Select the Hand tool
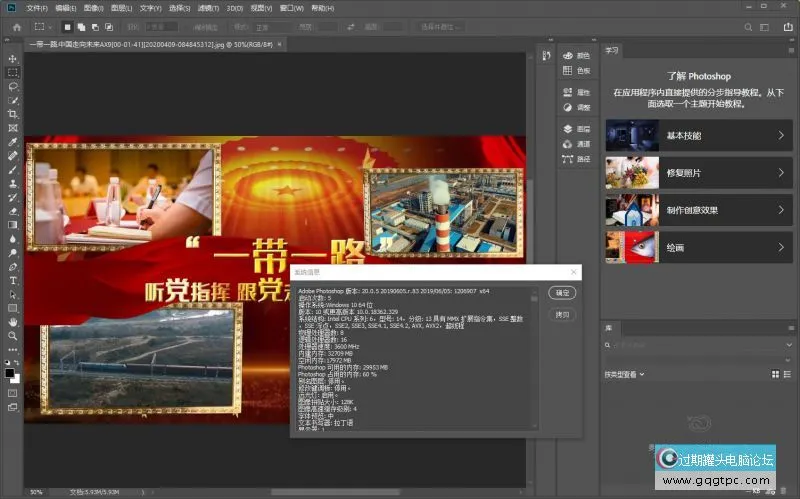 13,322
